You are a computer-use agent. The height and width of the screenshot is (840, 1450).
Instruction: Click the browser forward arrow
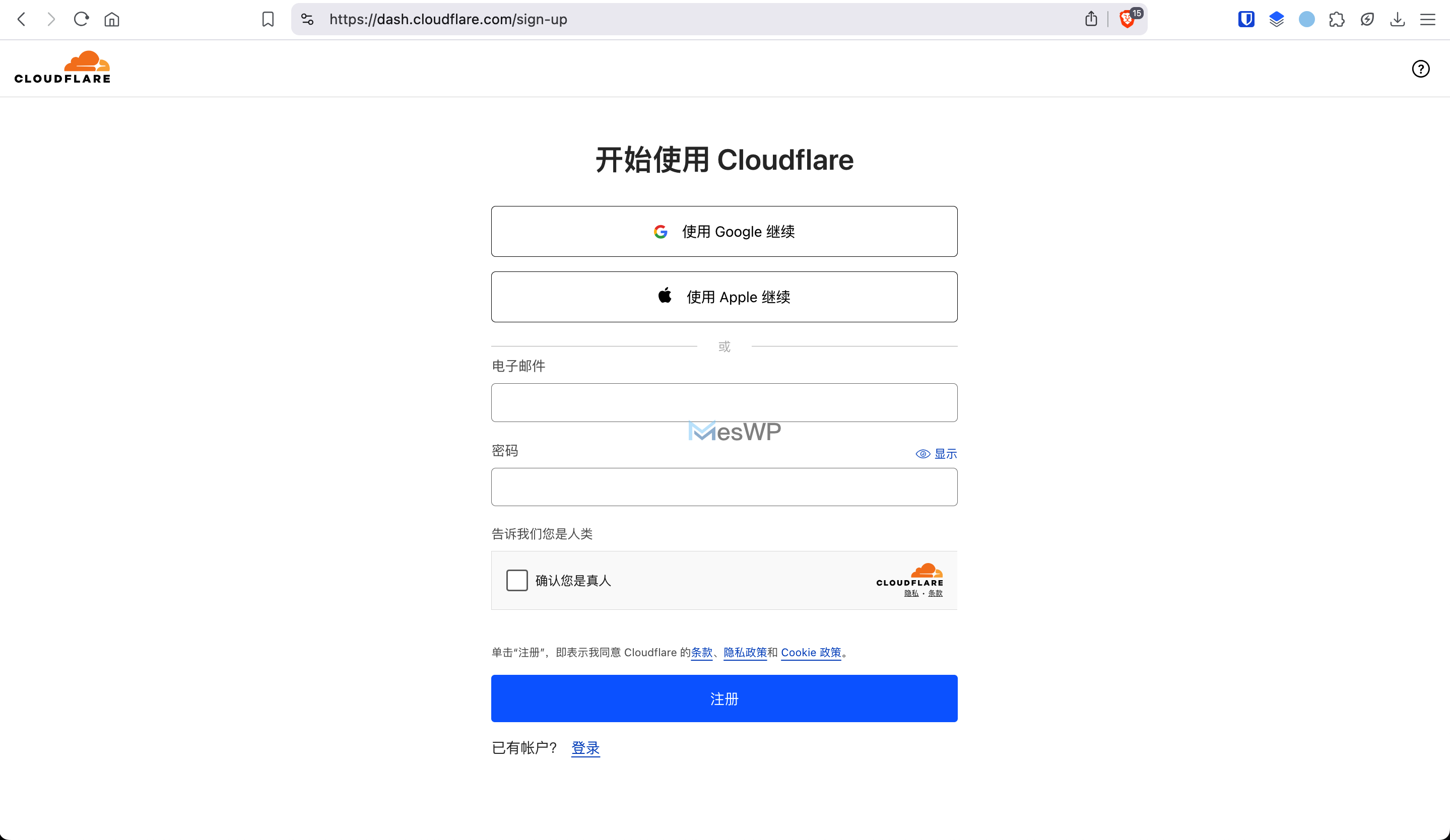tap(51, 20)
